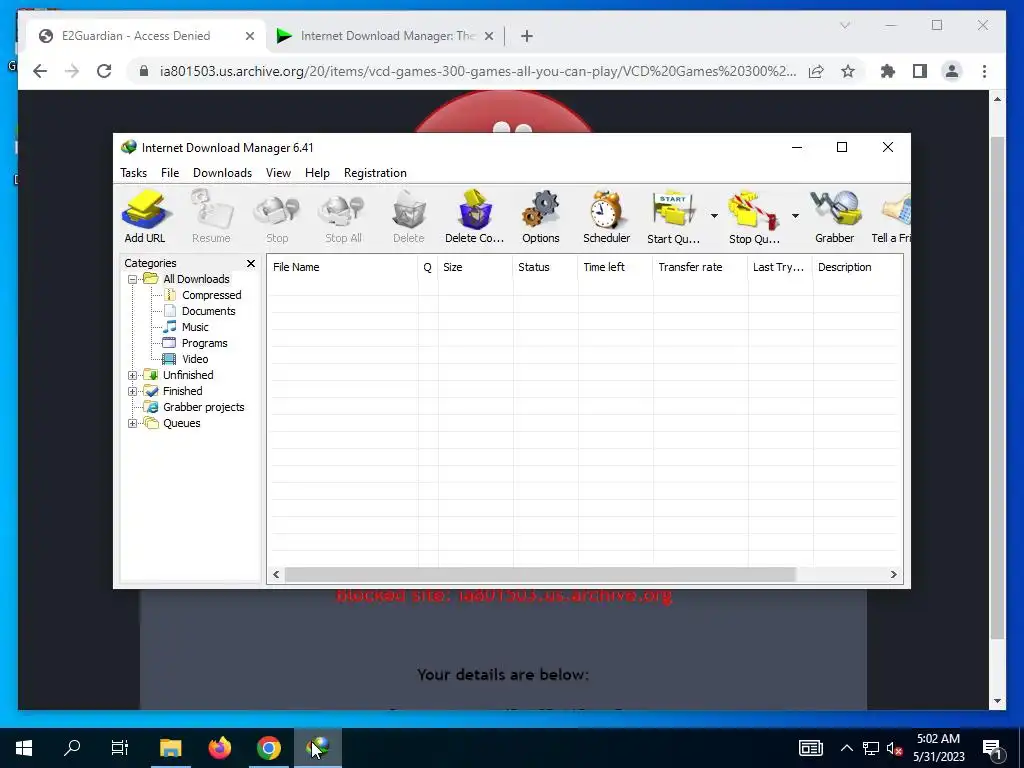Close the E2Guardian Chrome tab
1024x768 pixels.
click(249, 37)
